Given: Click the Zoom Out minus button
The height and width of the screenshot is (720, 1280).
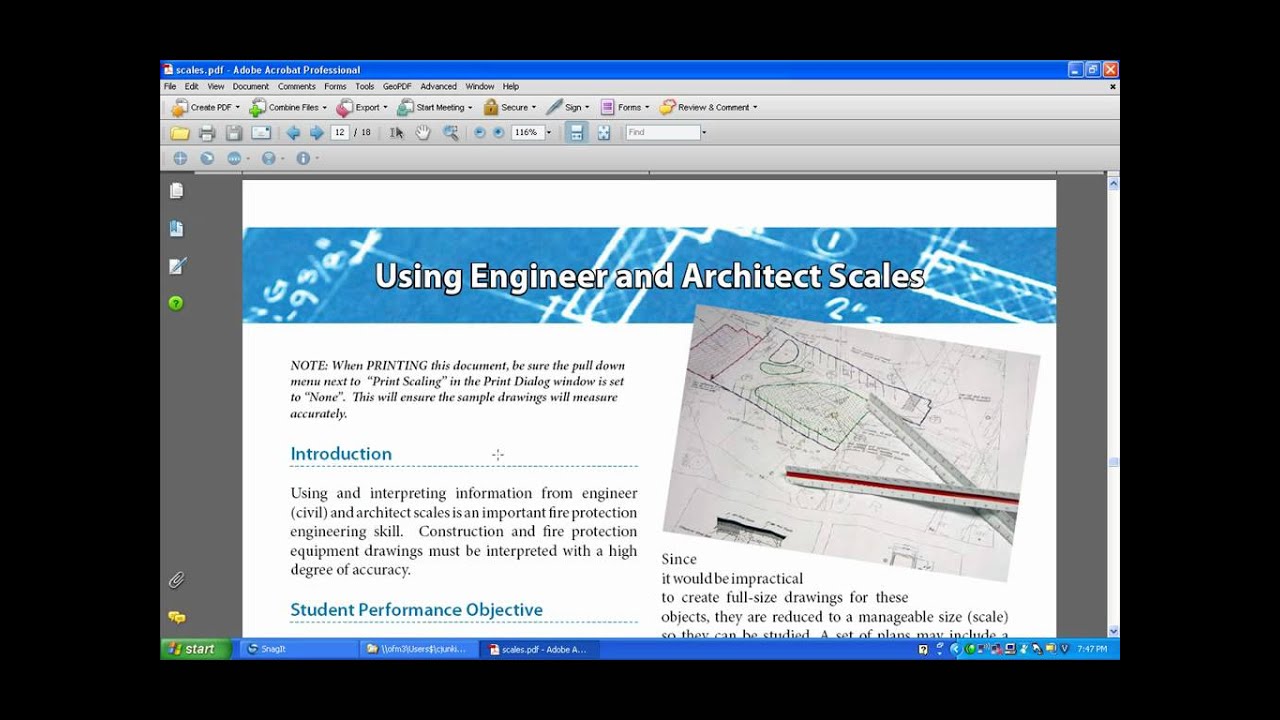Looking at the screenshot, I should pyautogui.click(x=479, y=133).
